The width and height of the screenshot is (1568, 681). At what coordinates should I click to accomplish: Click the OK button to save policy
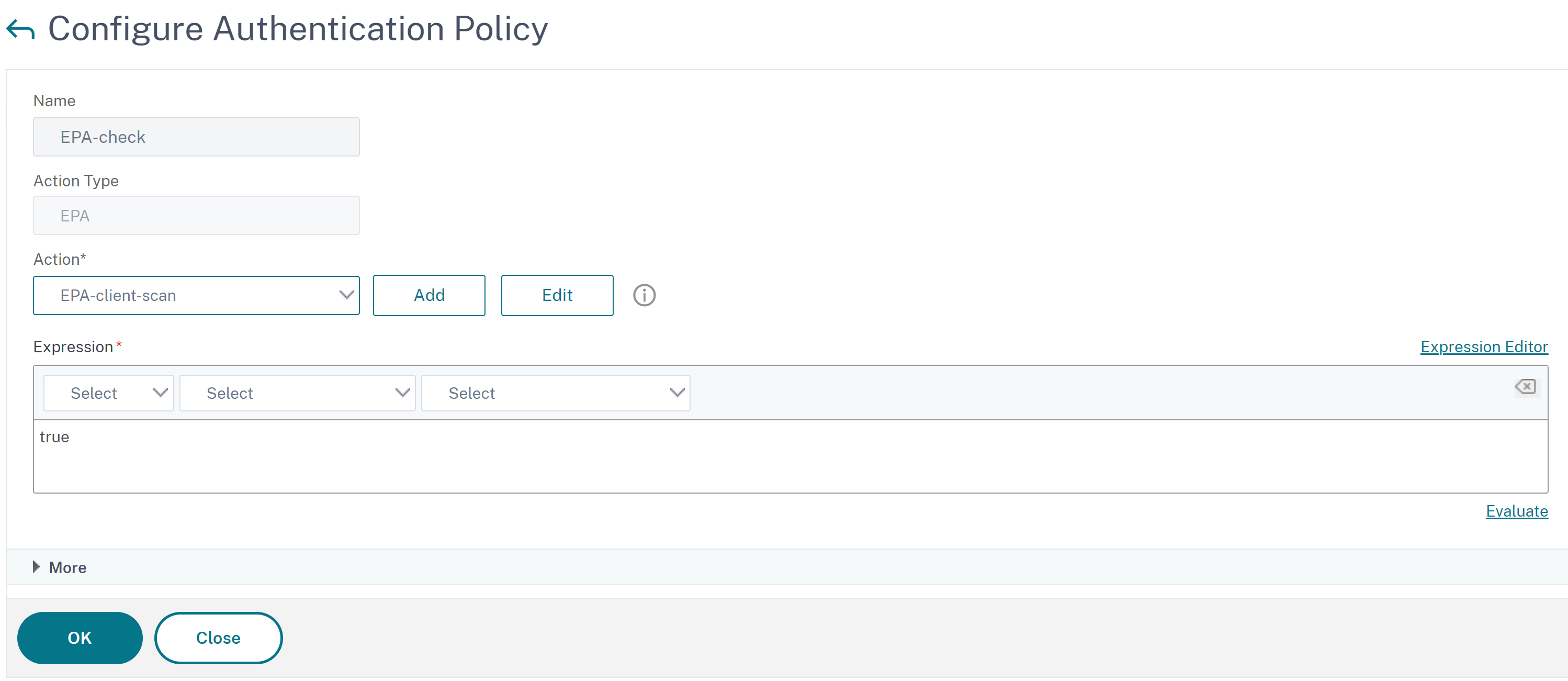(x=80, y=637)
